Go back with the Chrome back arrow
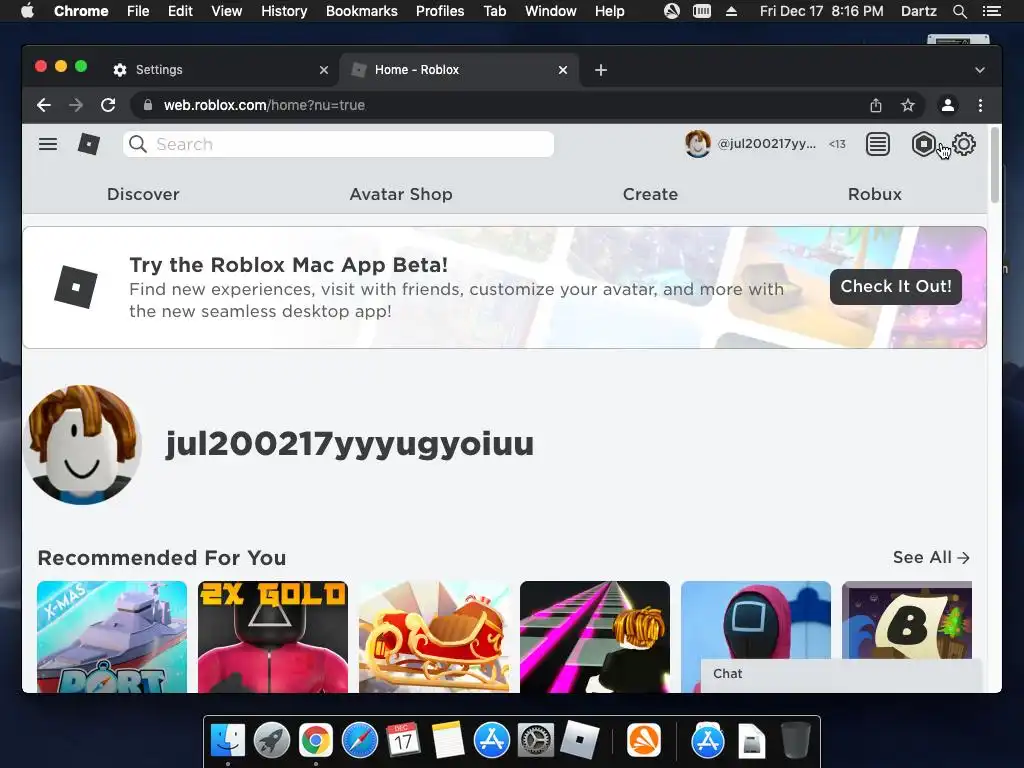Image resolution: width=1024 pixels, height=768 pixels. [44, 105]
